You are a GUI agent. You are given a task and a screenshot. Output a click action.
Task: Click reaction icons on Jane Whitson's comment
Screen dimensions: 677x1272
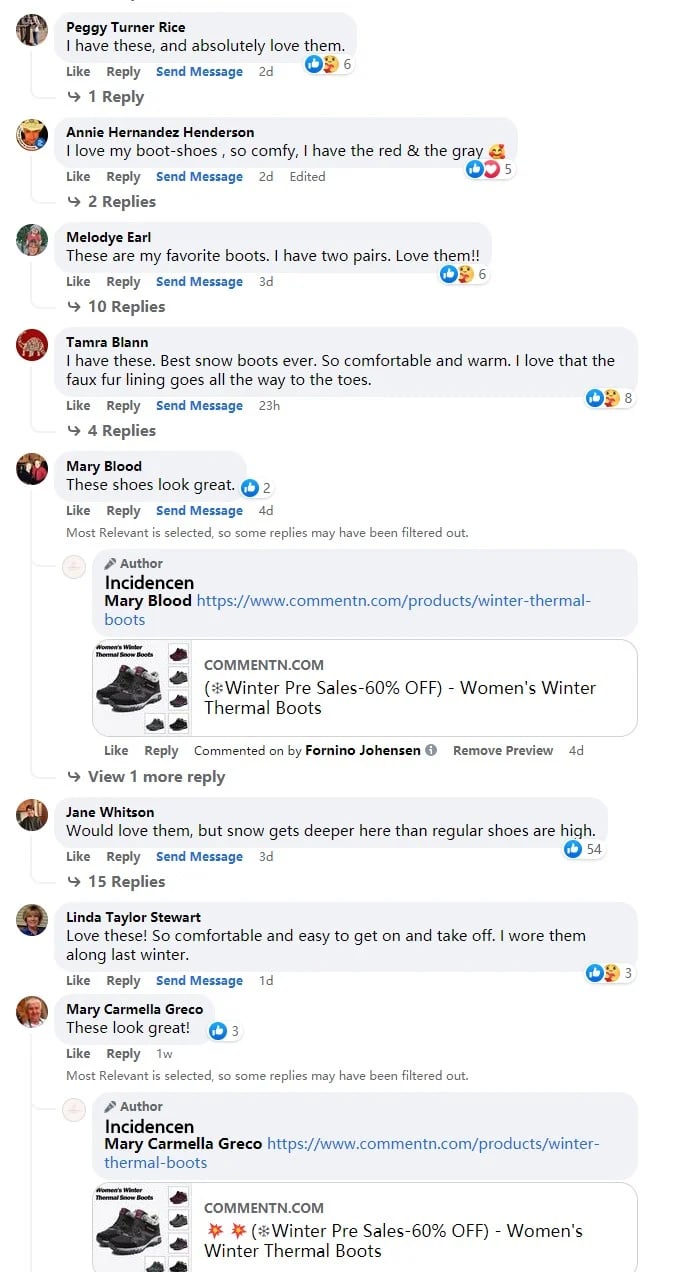tap(573, 849)
